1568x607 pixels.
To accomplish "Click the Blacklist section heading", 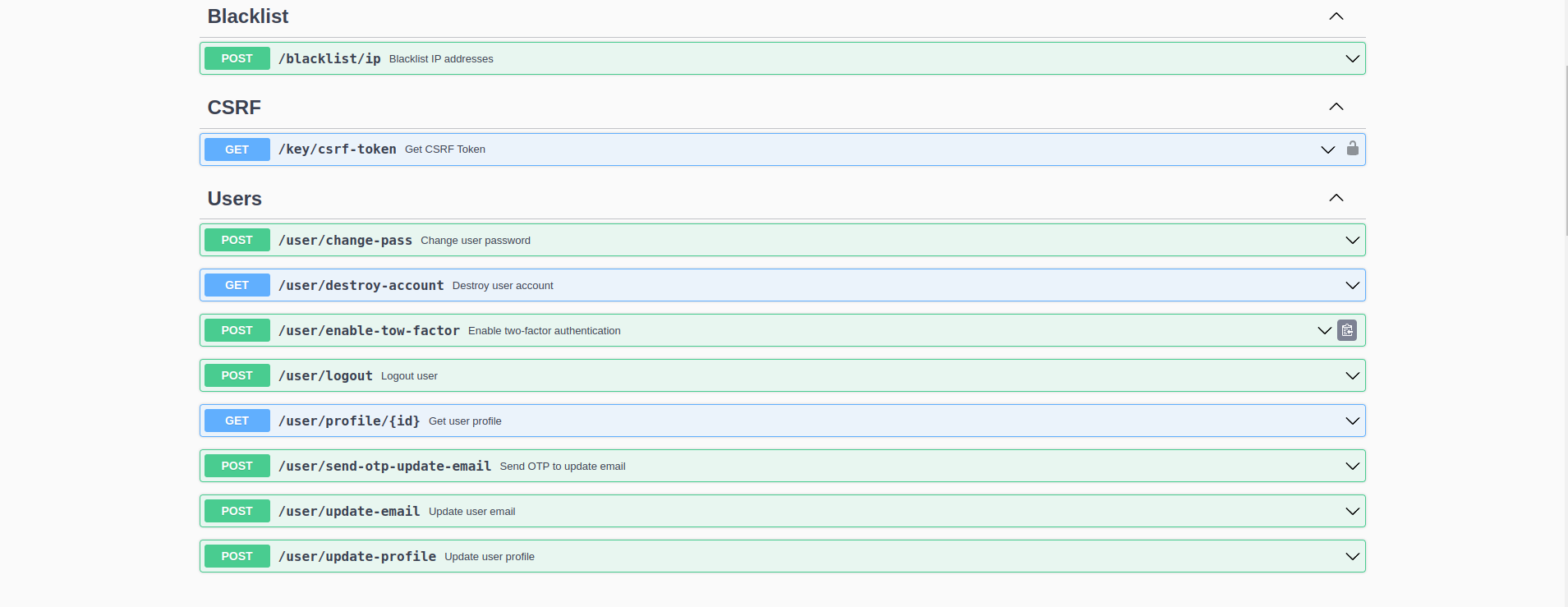I will [x=248, y=16].
